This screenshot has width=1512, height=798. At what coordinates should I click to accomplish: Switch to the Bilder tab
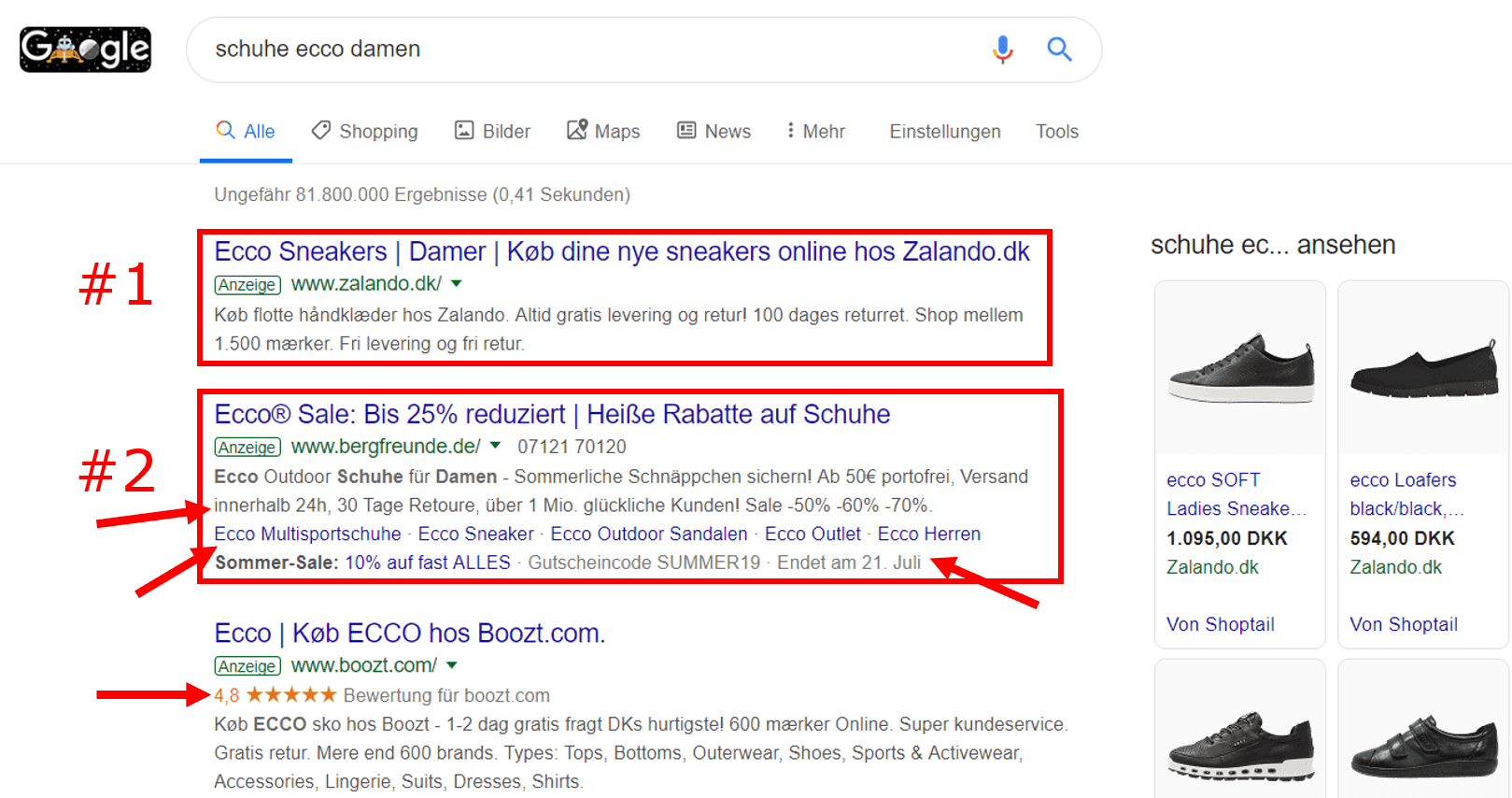pyautogui.click(x=492, y=132)
